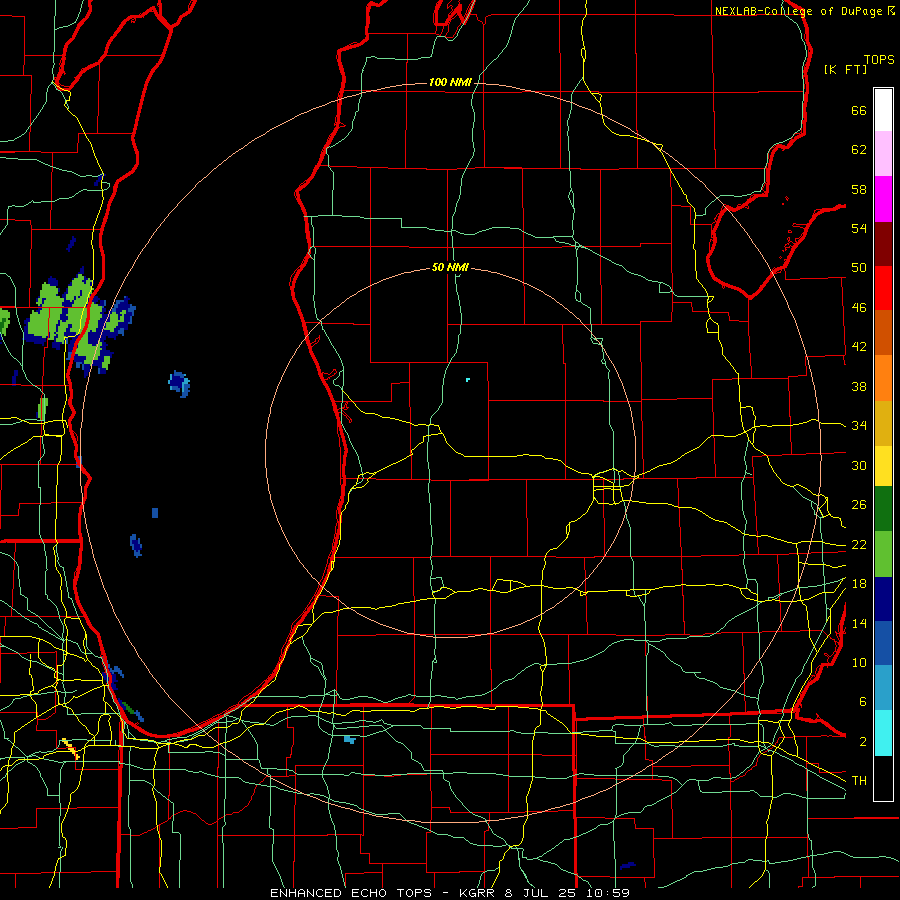Click the yellow streak echo at lower left
Viewport: 900px width, 900px height.
pyautogui.click(x=71, y=748)
